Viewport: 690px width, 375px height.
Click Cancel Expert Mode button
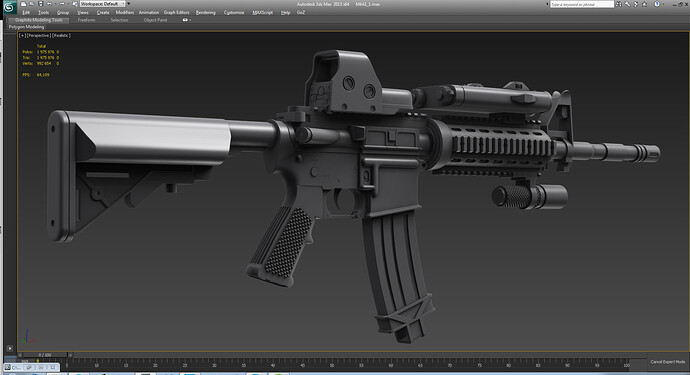(668, 362)
